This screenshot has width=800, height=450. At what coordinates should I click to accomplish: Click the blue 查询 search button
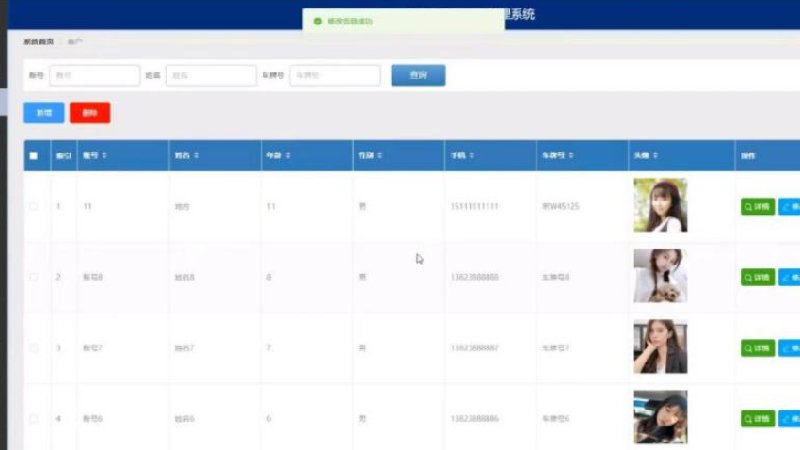pos(418,75)
